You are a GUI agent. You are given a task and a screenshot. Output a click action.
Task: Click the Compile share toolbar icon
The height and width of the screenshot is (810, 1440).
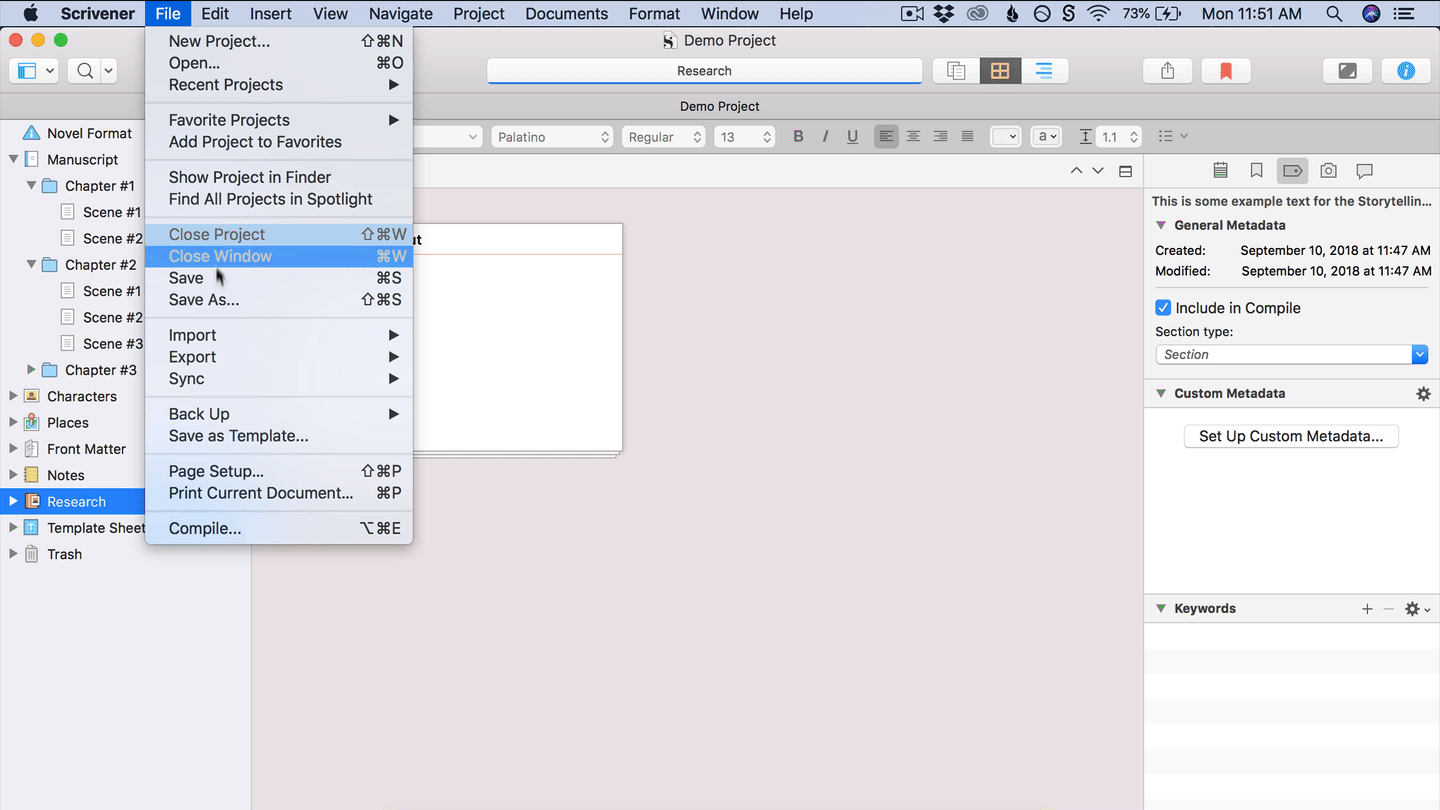pos(1167,71)
